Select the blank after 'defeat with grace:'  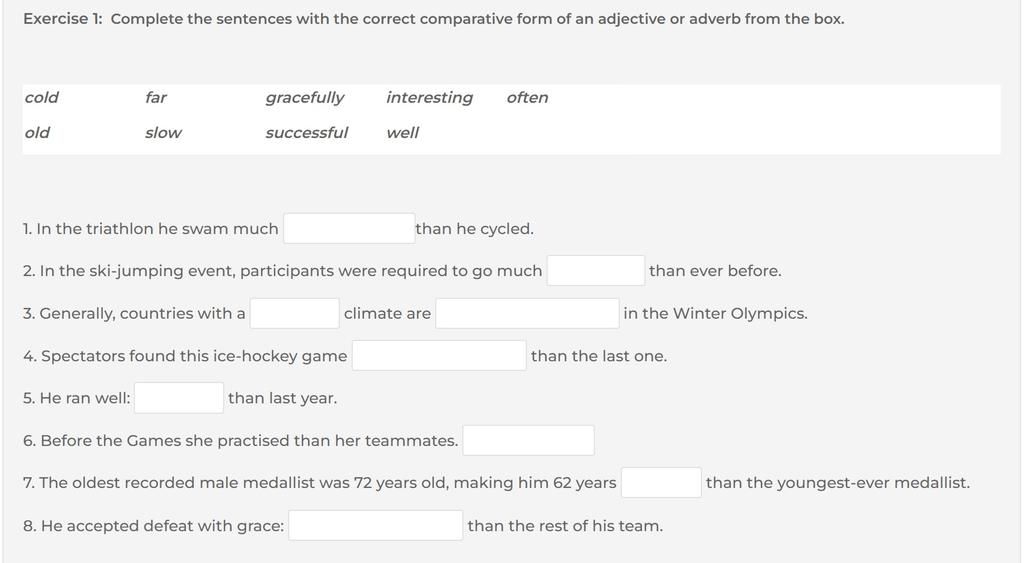(x=376, y=526)
